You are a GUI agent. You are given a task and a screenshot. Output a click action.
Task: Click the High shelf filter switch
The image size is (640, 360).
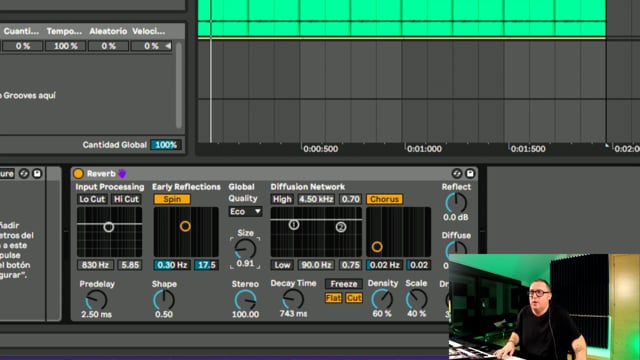pos(282,199)
